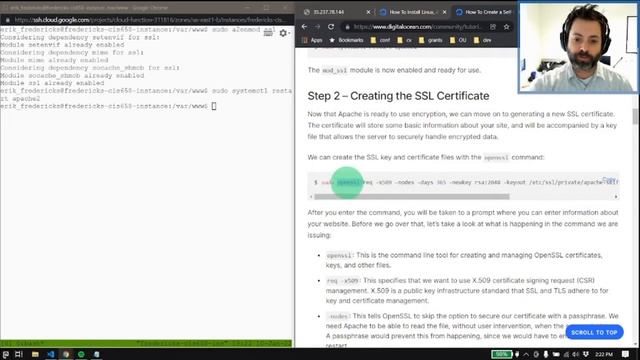
Task: Click the Chrome taskbar icon
Action: [x=66, y=354]
